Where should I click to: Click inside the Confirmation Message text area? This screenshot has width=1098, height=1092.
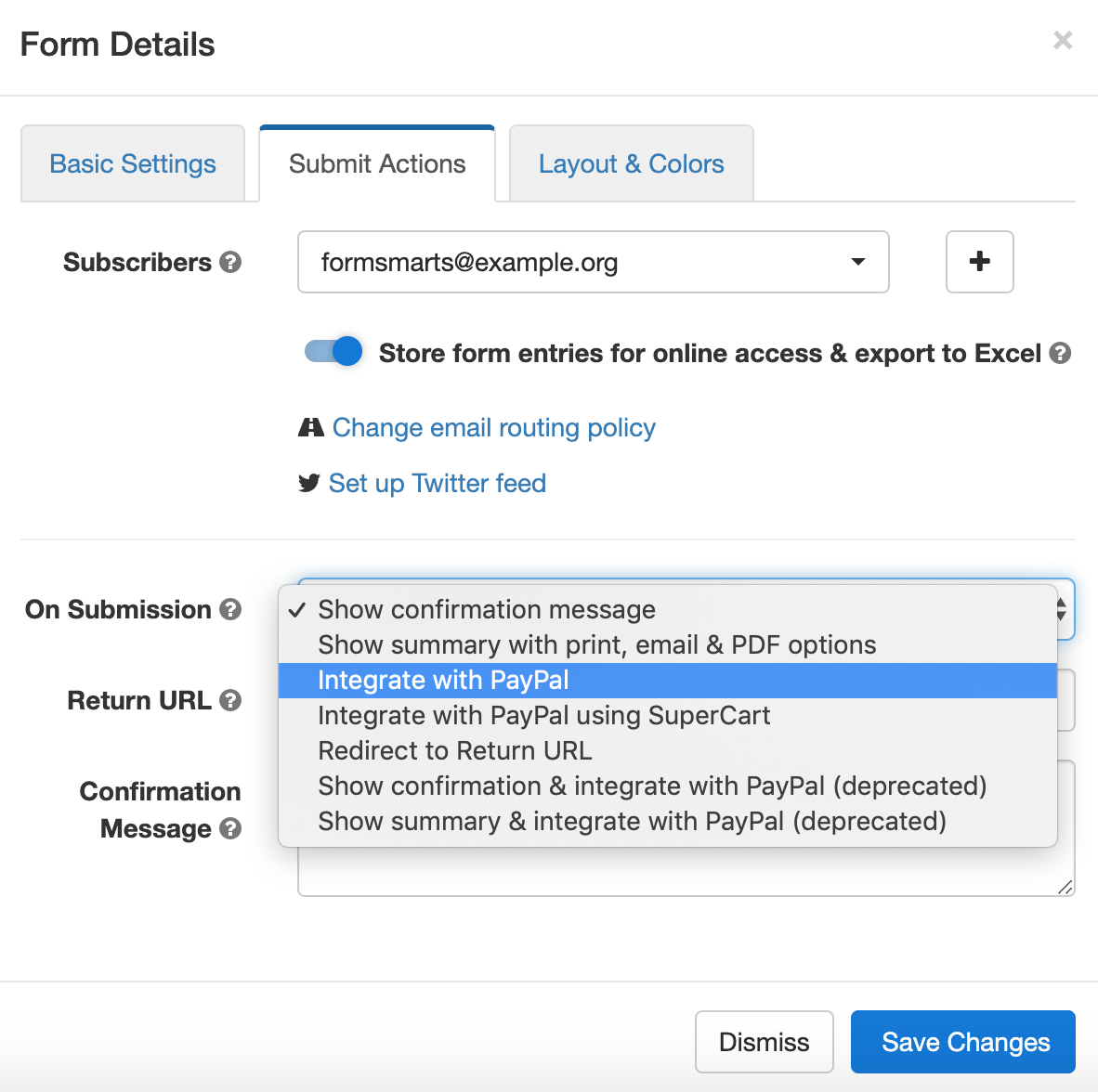[x=686, y=872]
